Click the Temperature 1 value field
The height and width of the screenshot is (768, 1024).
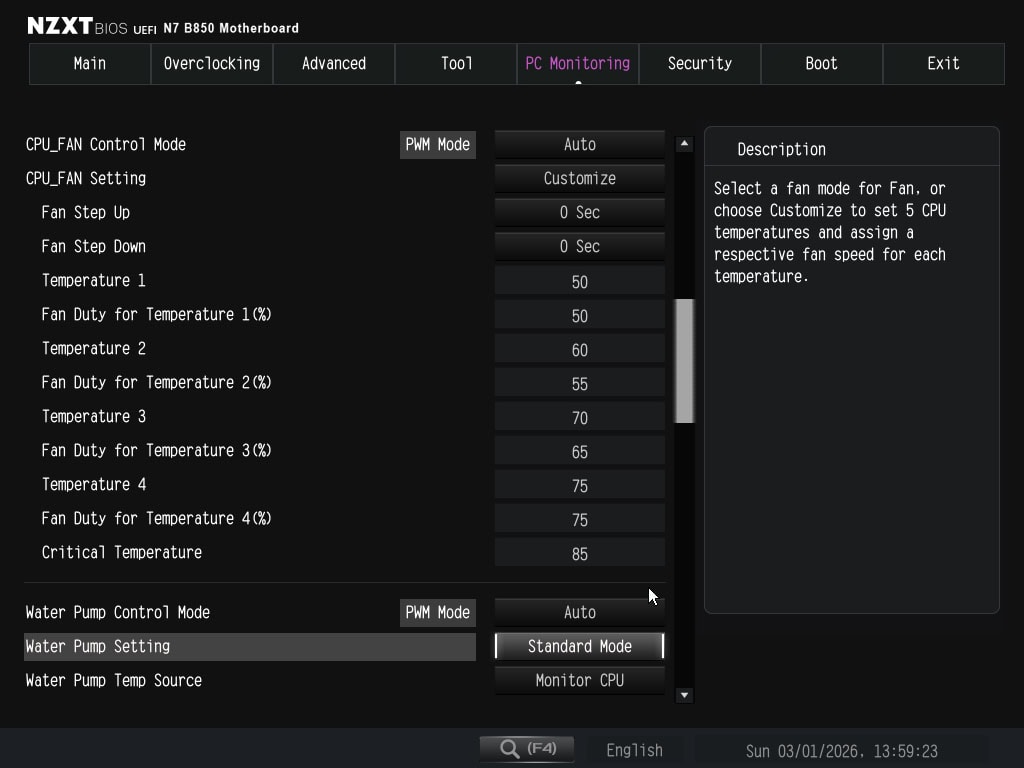pos(579,282)
